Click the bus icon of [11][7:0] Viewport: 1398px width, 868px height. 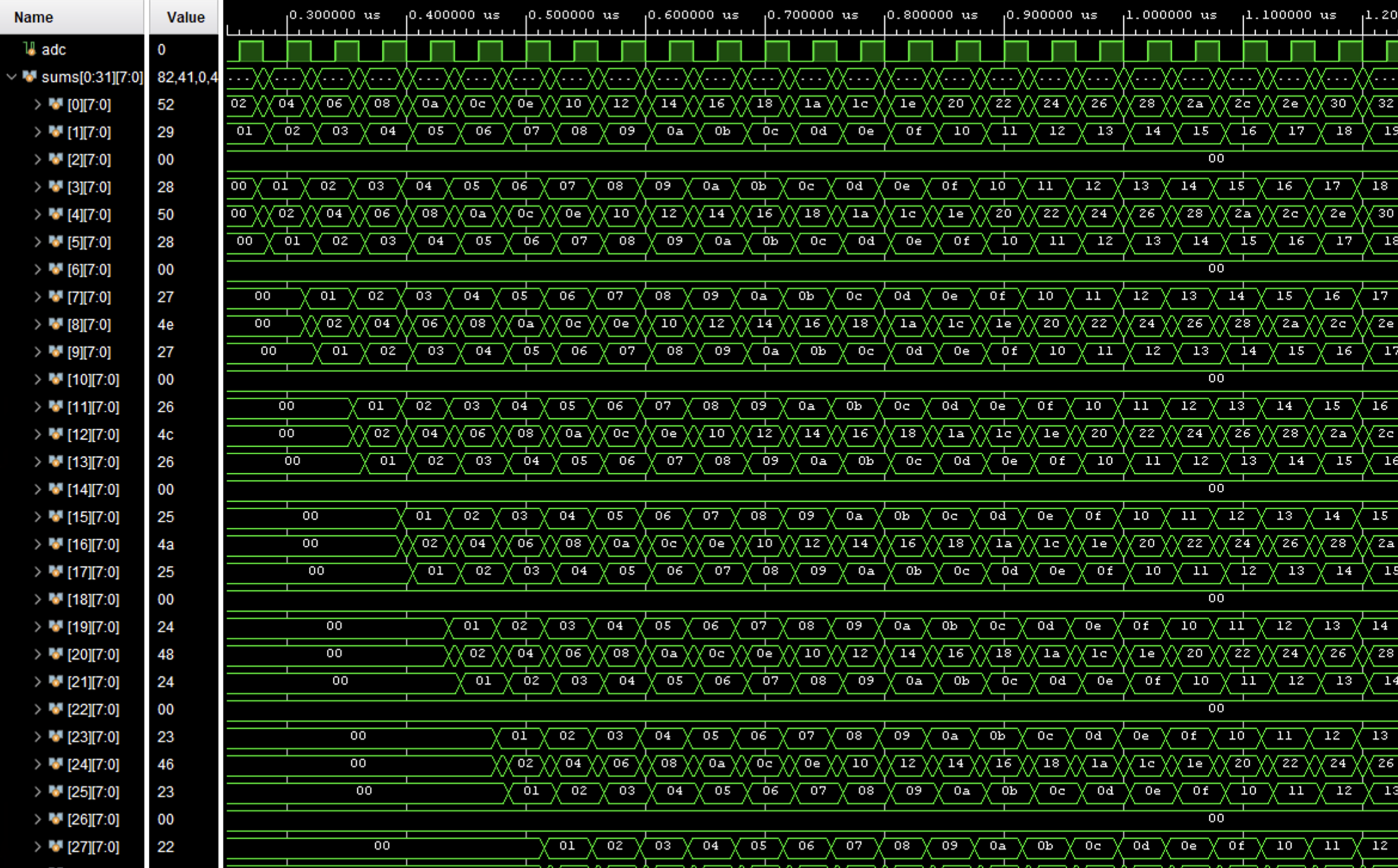pyautogui.click(x=56, y=407)
